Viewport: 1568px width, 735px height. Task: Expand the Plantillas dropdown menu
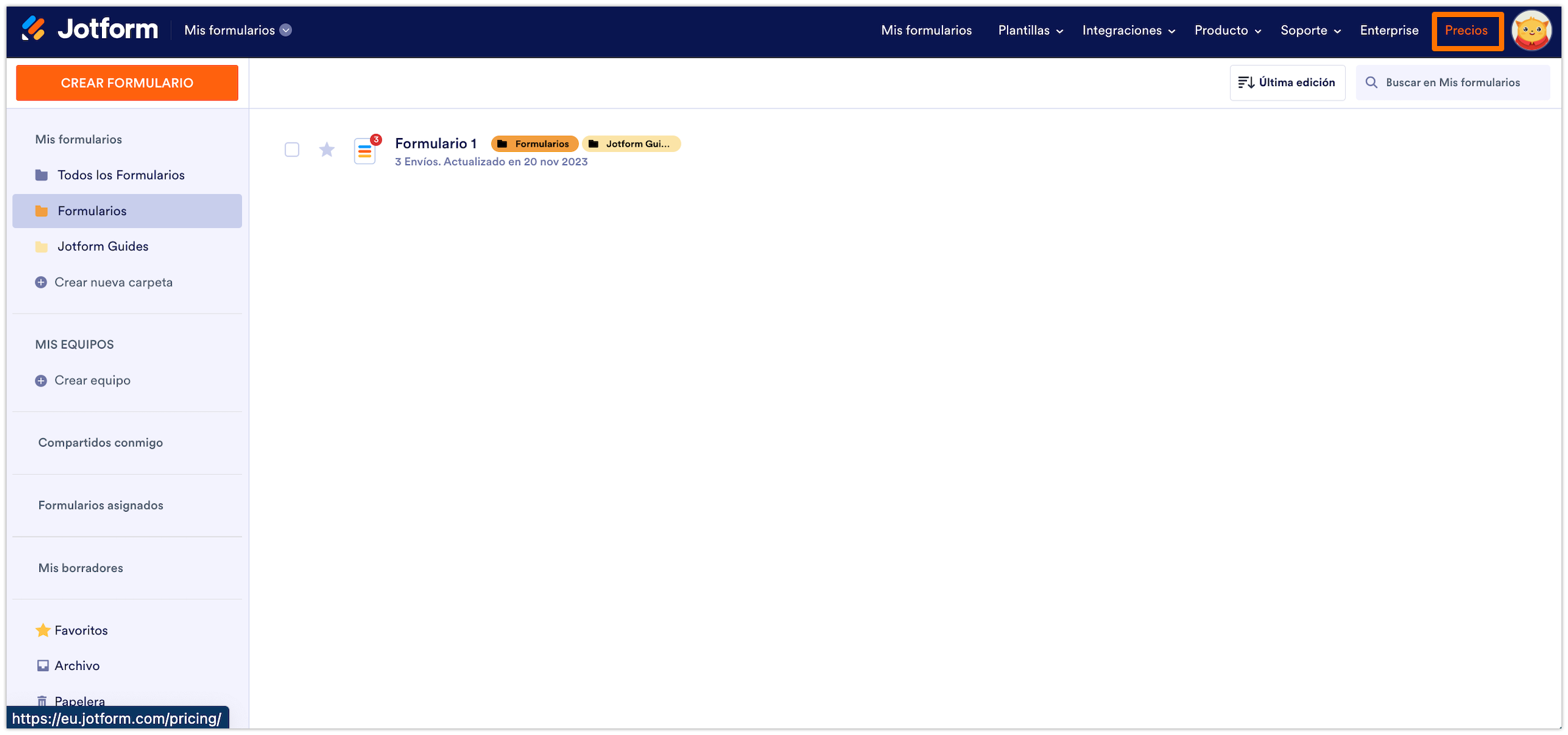1030,30
